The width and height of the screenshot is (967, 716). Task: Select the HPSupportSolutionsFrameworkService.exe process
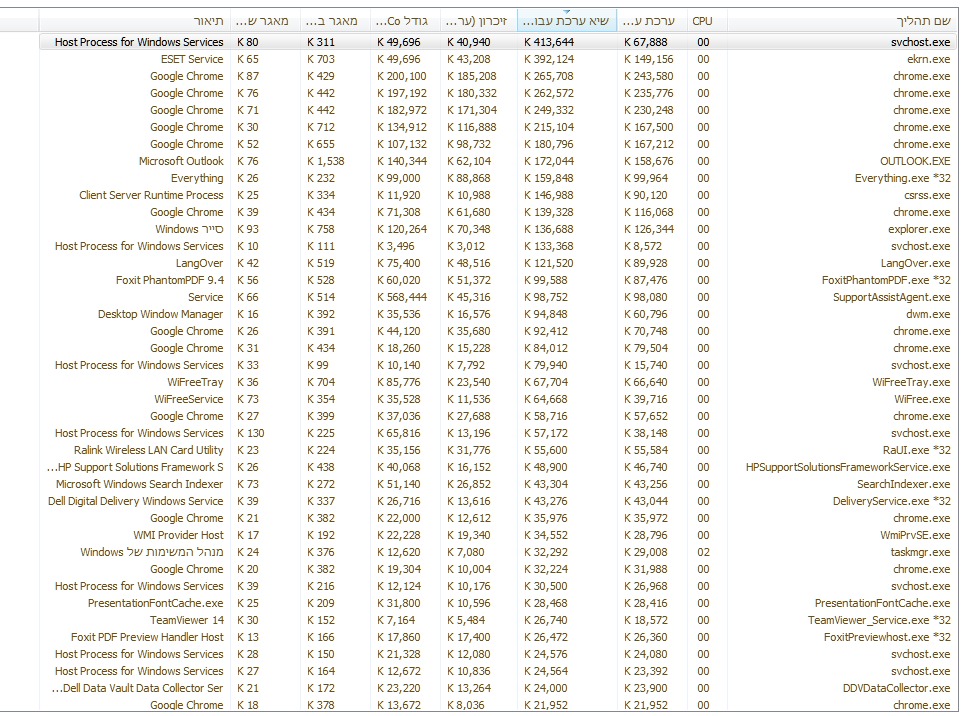(x=848, y=467)
